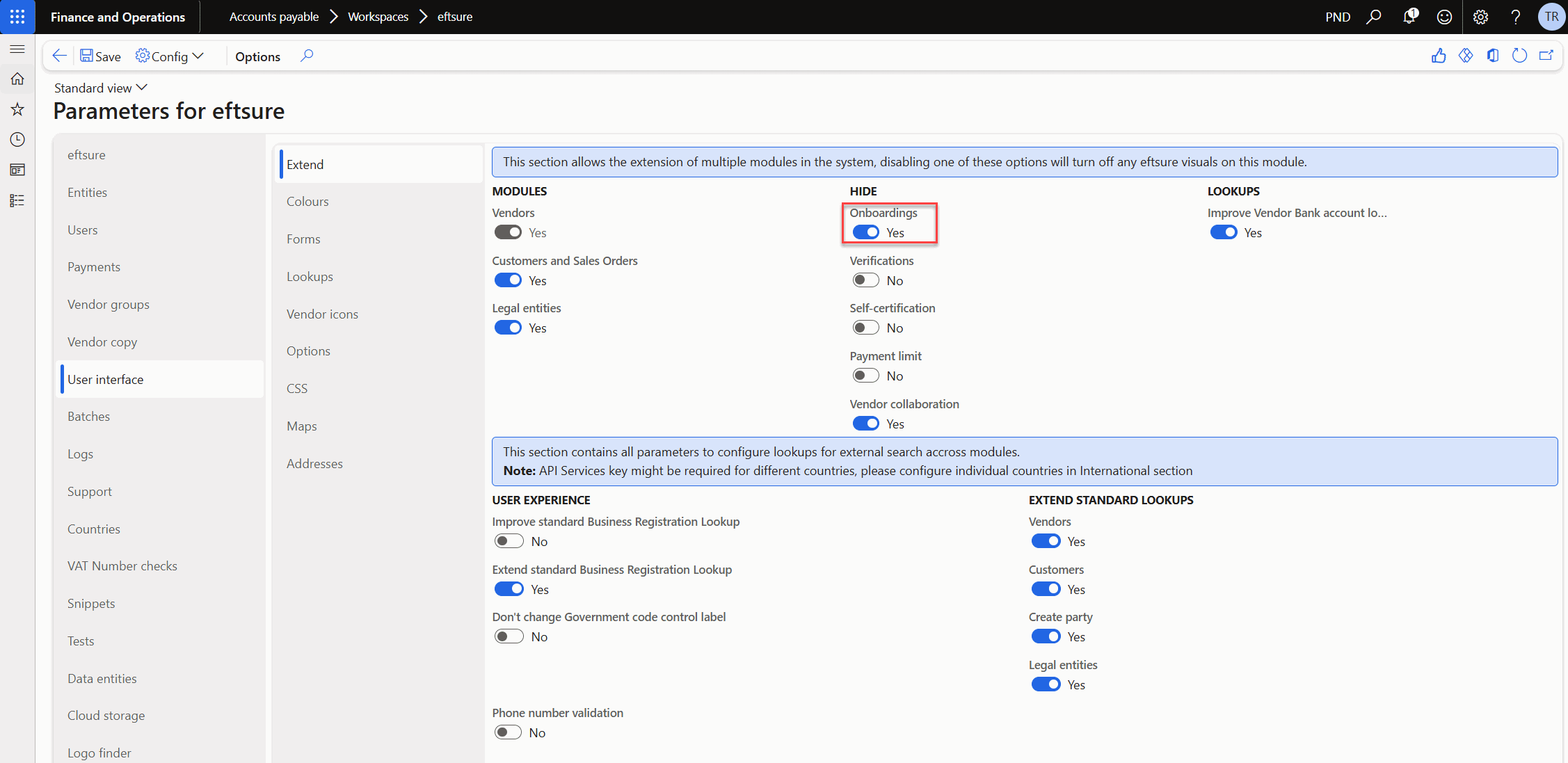This screenshot has height=763, width=1568.
Task: Open the TR user profile avatar
Action: click(x=1551, y=17)
